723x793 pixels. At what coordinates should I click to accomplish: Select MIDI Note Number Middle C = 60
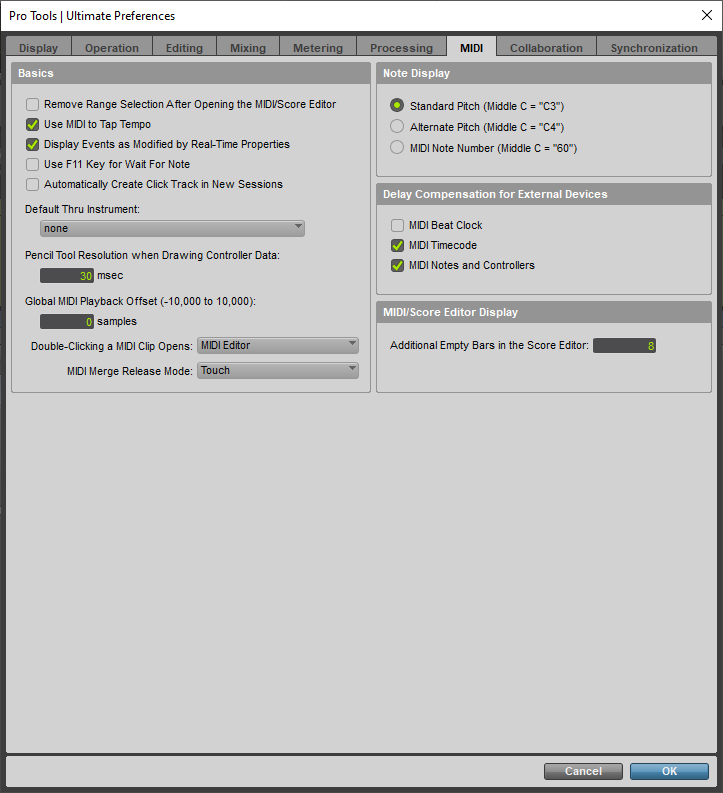point(397,148)
